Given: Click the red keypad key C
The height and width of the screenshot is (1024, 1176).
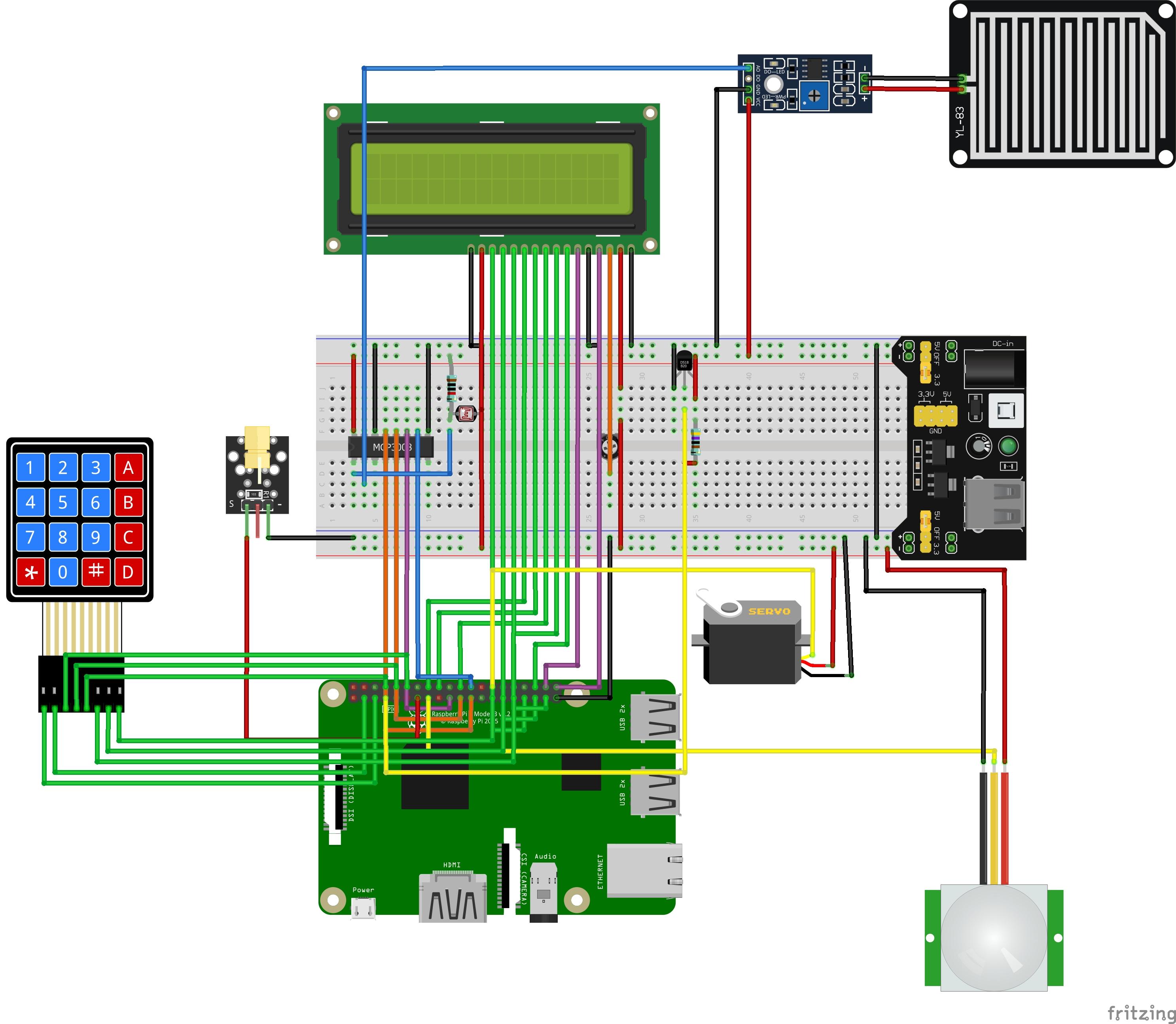Looking at the screenshot, I should pyautogui.click(x=128, y=538).
